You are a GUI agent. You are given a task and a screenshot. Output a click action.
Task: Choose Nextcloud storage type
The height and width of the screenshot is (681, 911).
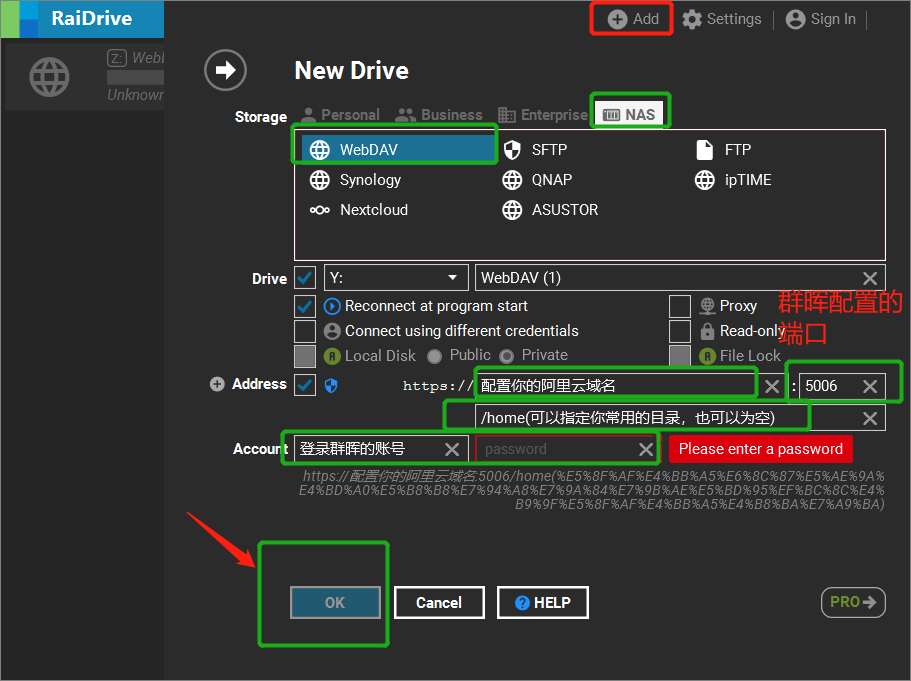point(358,210)
